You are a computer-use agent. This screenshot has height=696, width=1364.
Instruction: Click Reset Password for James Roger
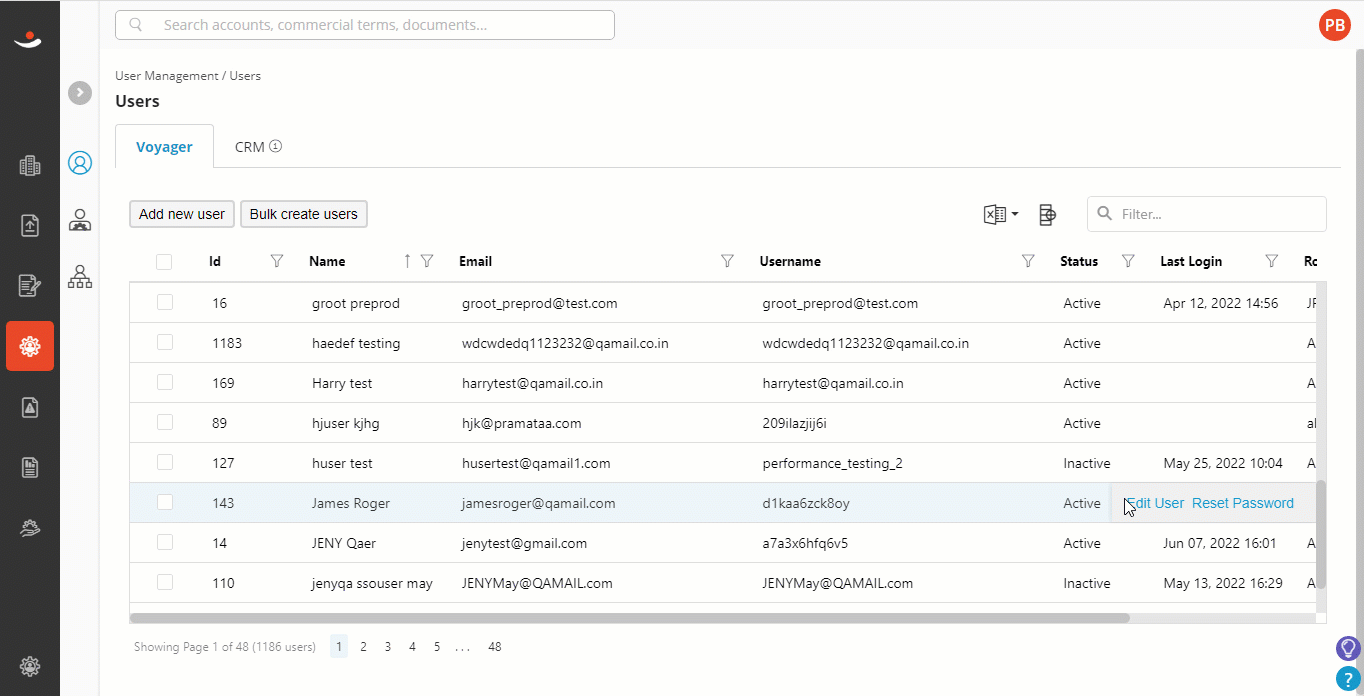coord(1243,503)
